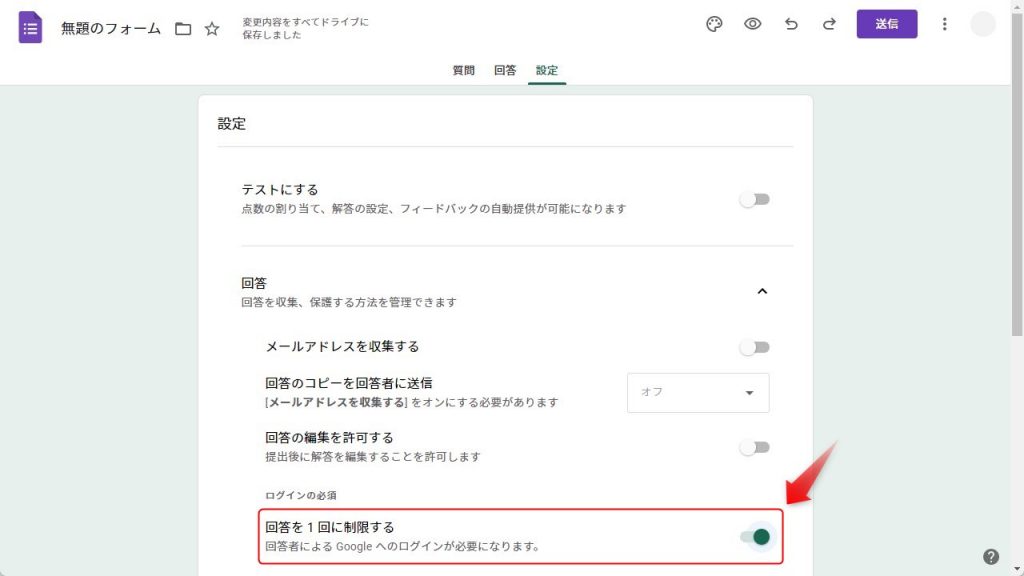Click the undo arrow icon
Viewport: 1024px width, 576px height.
(791, 24)
